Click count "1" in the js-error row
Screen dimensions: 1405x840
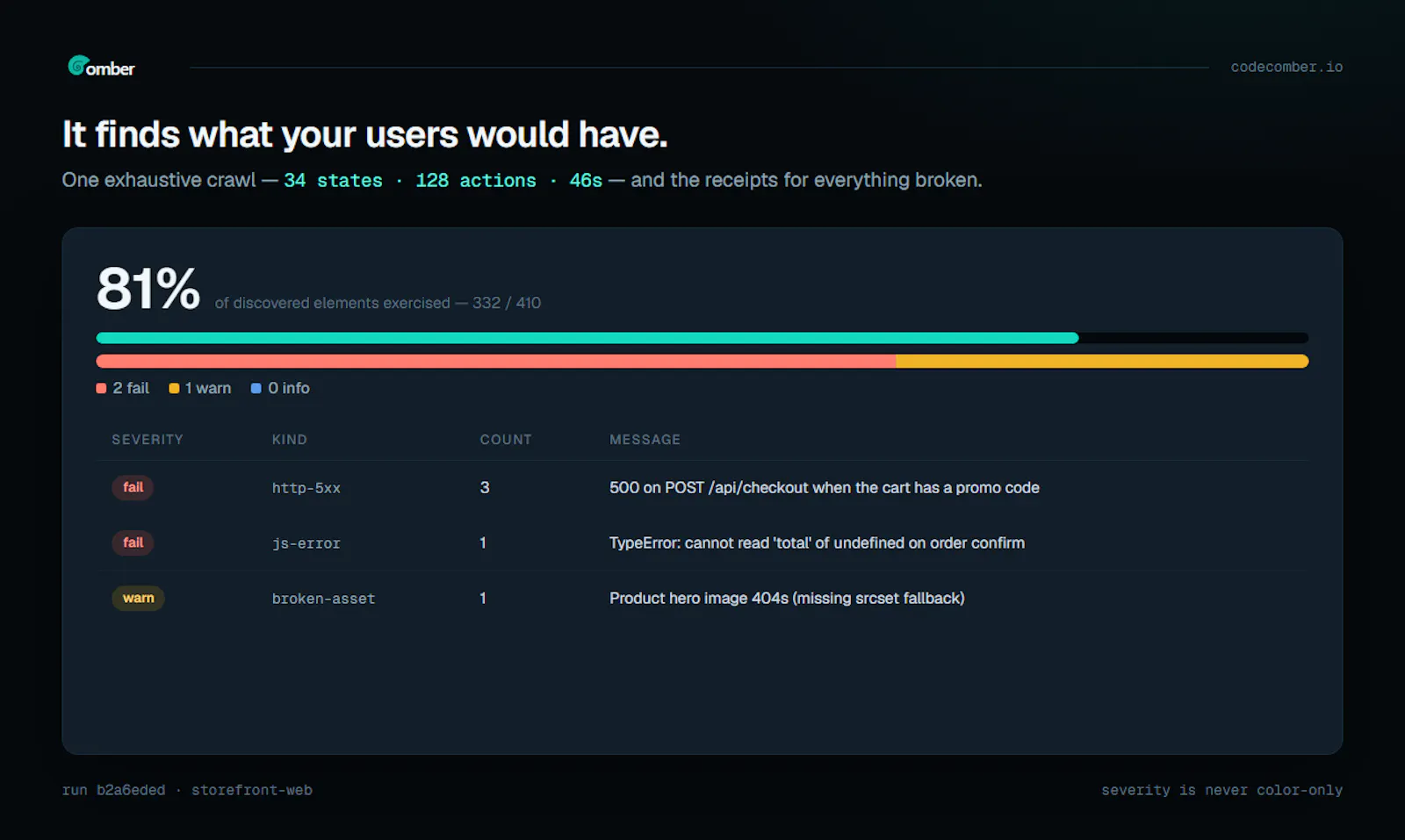(483, 542)
